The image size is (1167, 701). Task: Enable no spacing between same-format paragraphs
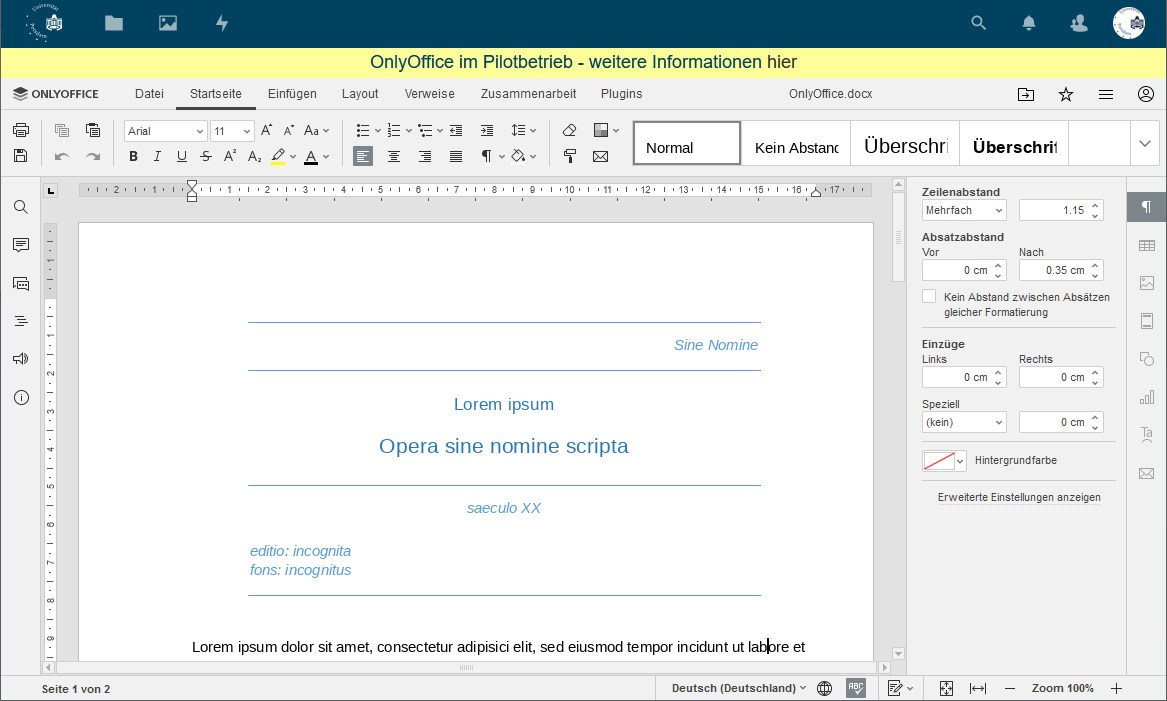(x=929, y=297)
